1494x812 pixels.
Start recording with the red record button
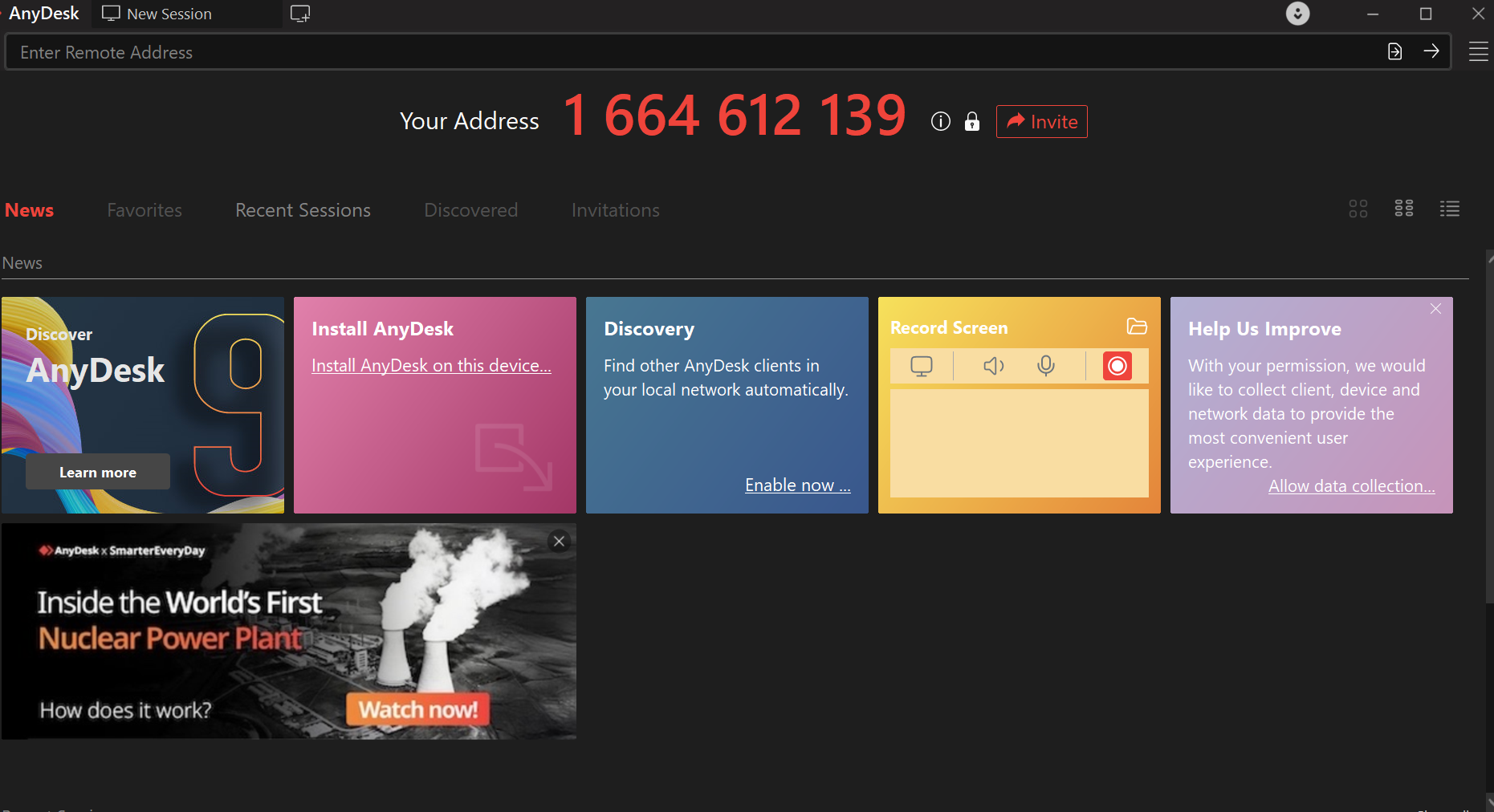click(x=1117, y=366)
